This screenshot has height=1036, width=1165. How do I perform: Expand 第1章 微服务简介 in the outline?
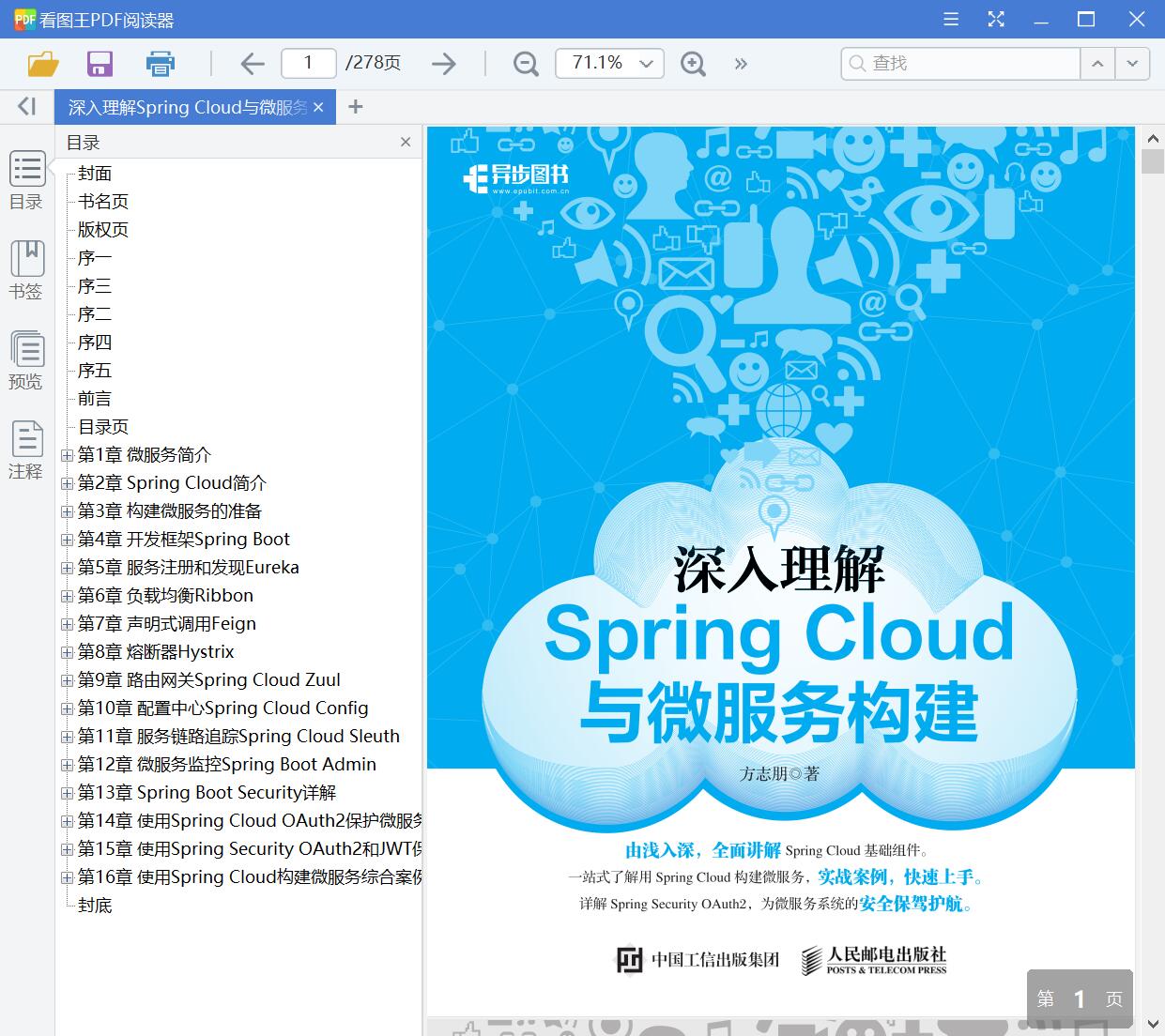(67, 455)
